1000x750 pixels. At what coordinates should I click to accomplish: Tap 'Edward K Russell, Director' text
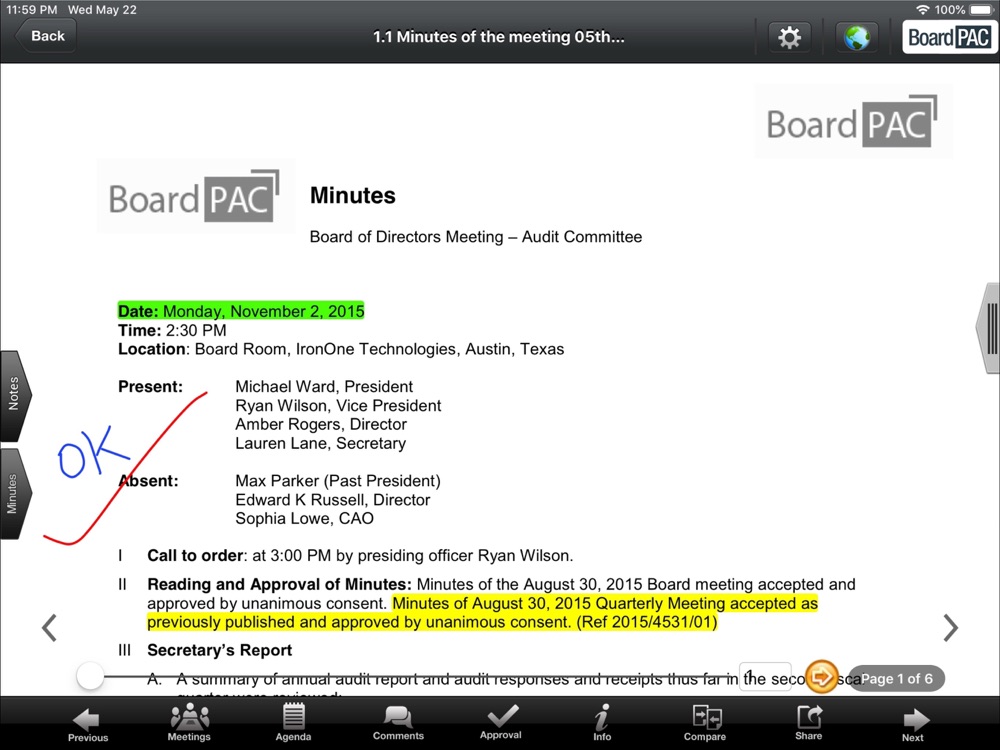[333, 500]
